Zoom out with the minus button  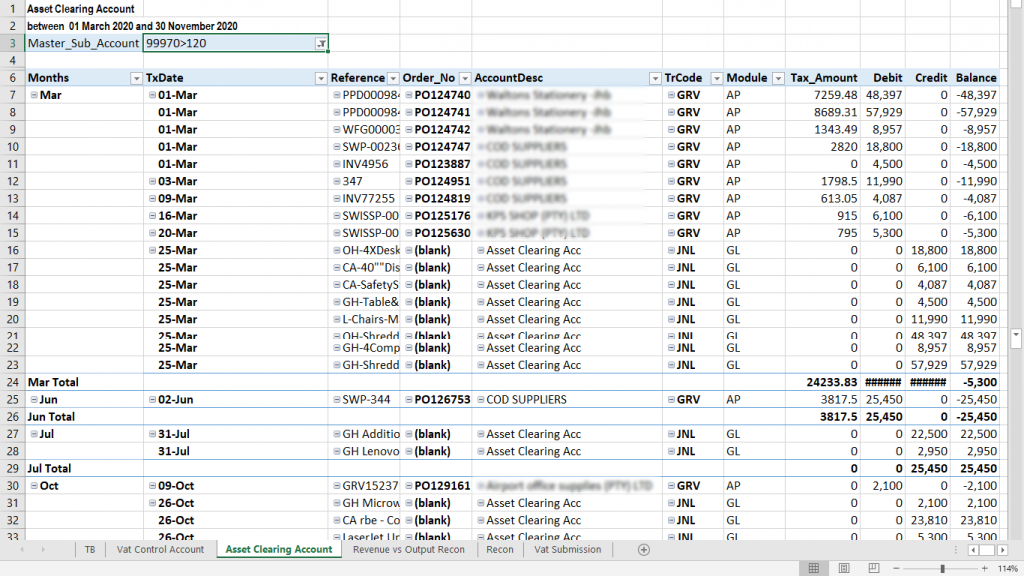tap(896, 569)
